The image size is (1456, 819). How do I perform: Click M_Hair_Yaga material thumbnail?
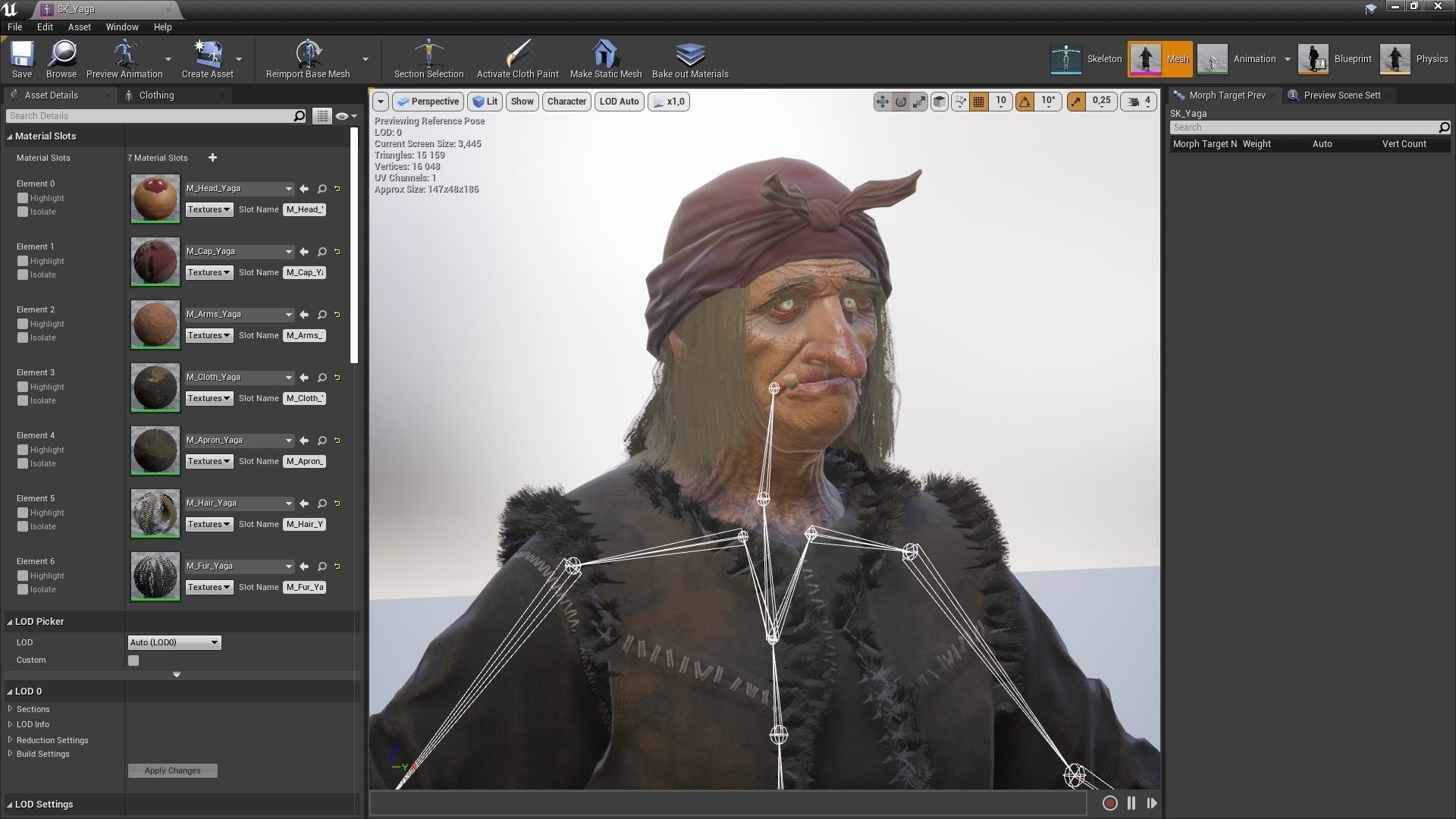tap(155, 513)
